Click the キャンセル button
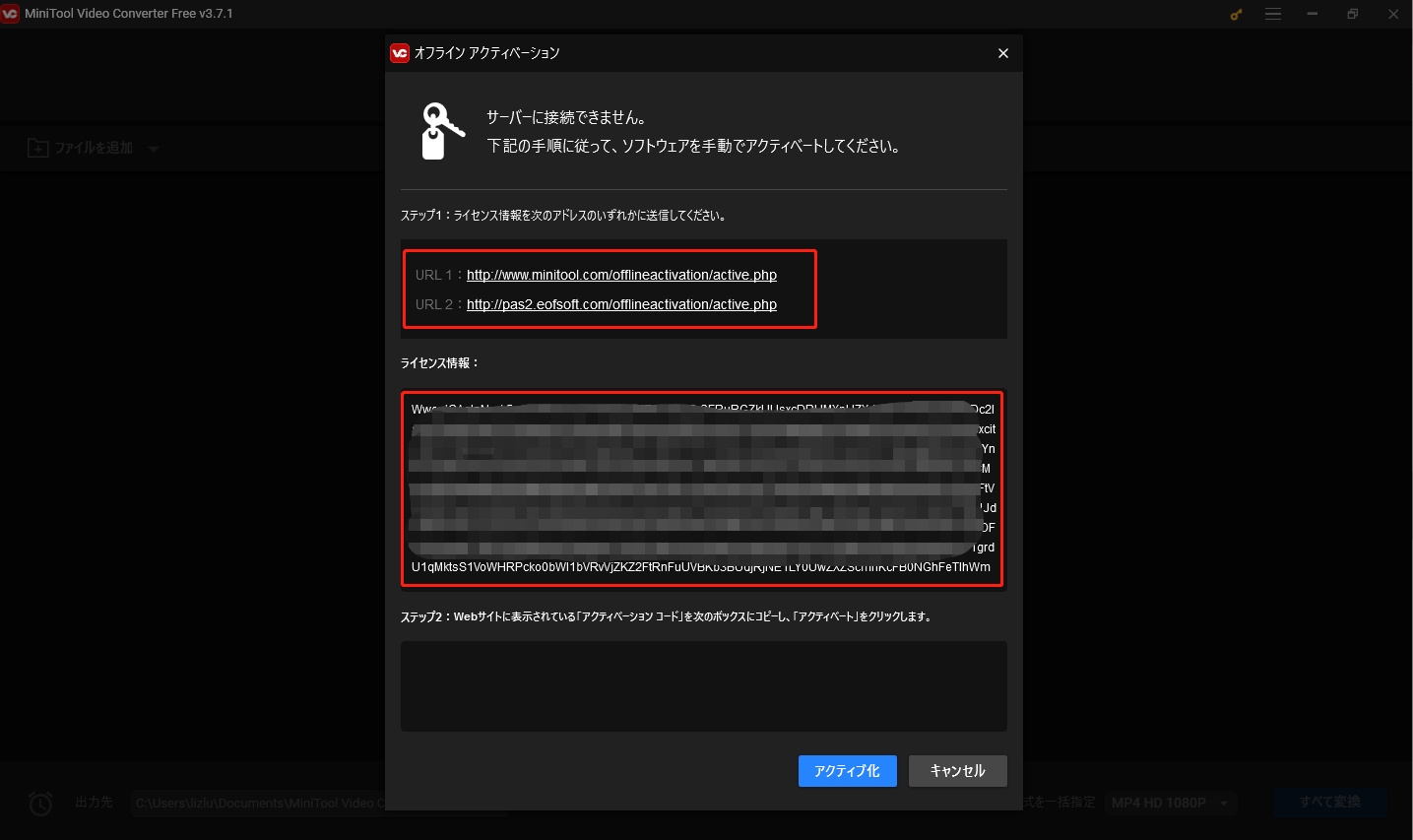The width and height of the screenshot is (1413, 840). [x=958, y=771]
